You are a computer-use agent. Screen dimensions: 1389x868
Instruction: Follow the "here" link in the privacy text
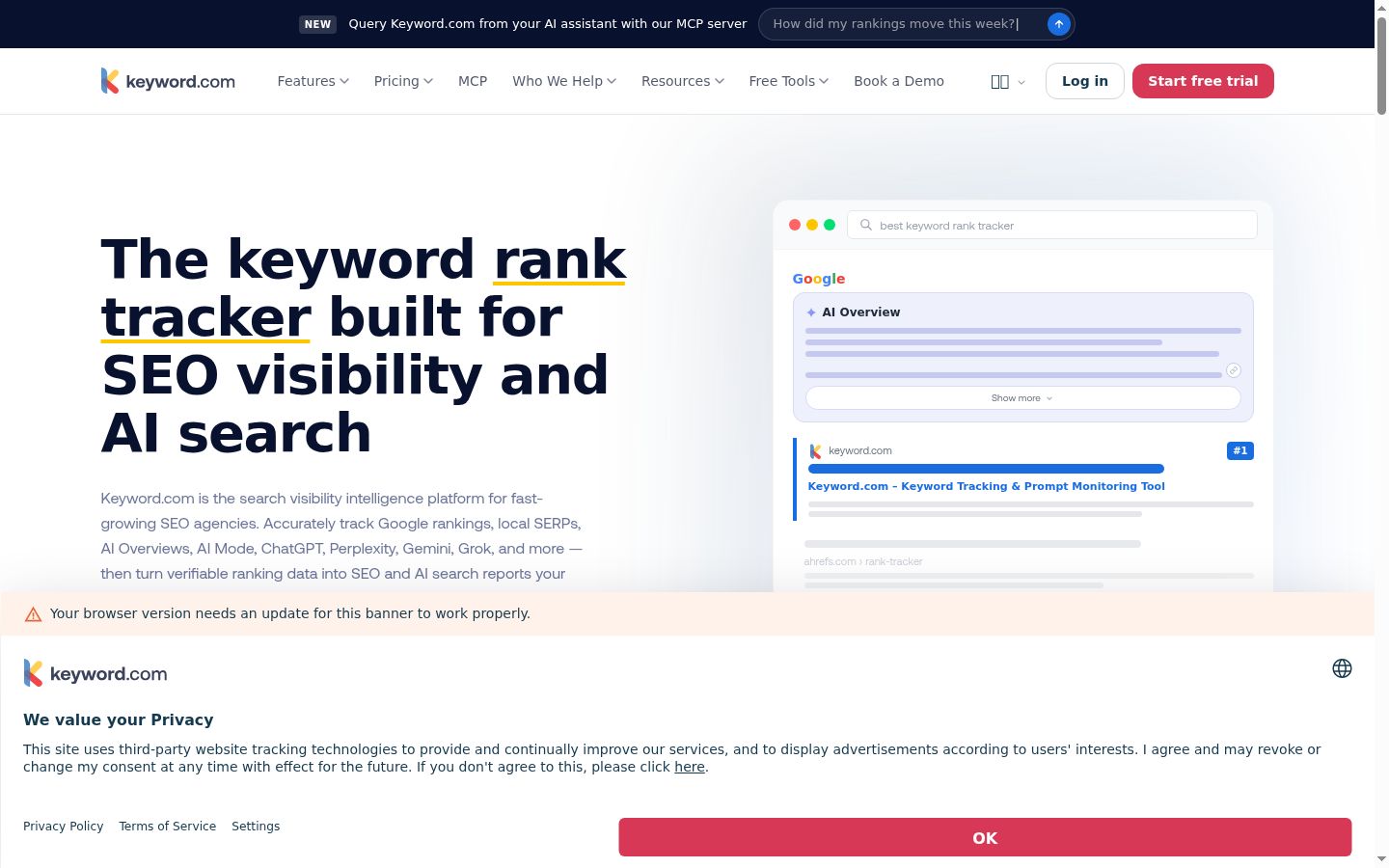click(690, 767)
